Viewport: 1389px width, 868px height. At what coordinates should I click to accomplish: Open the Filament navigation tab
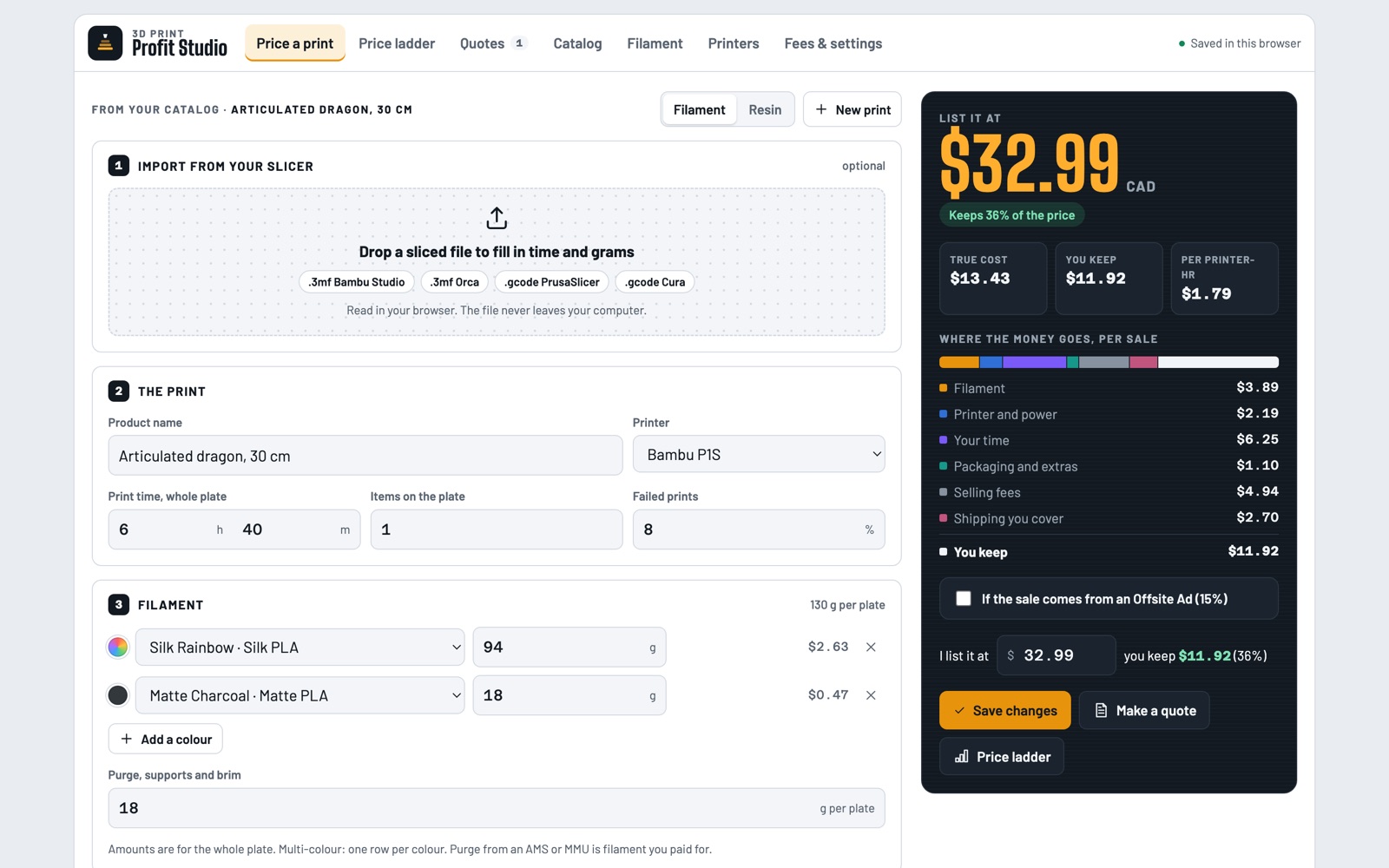[x=655, y=43]
